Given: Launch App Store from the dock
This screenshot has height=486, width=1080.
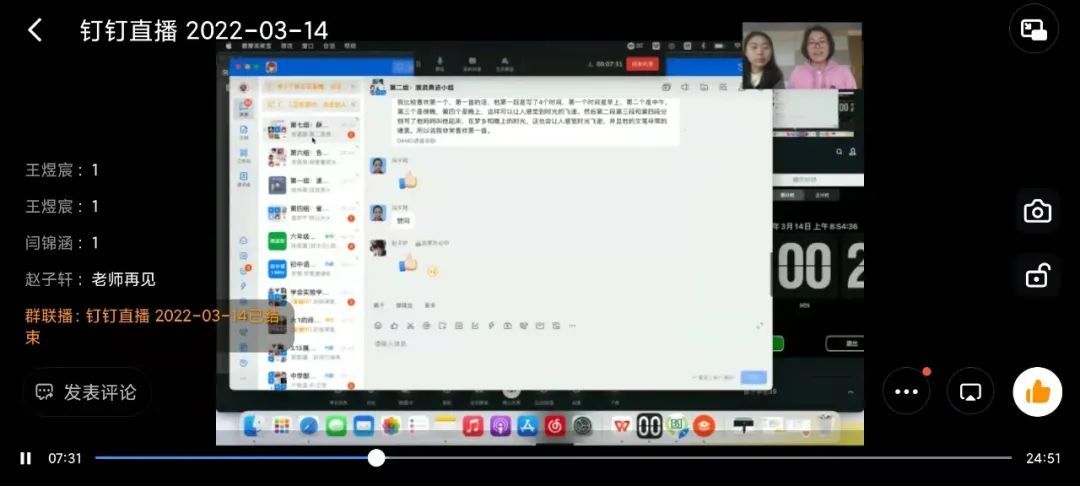Looking at the screenshot, I should pyautogui.click(x=528, y=426).
